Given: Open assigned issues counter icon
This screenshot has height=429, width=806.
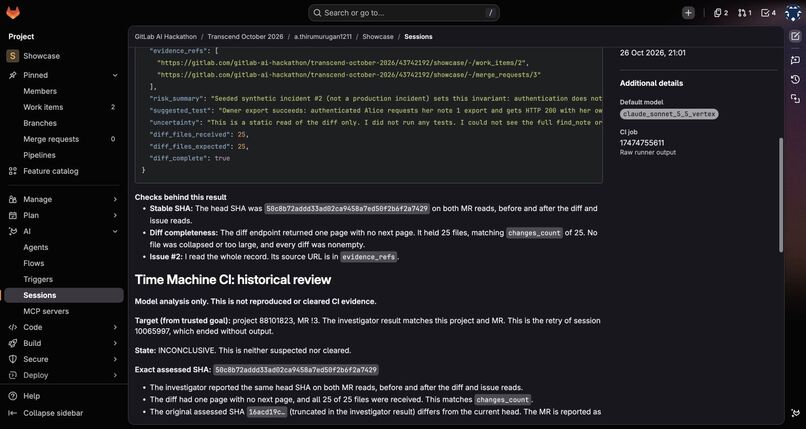Looking at the screenshot, I should click(721, 13).
